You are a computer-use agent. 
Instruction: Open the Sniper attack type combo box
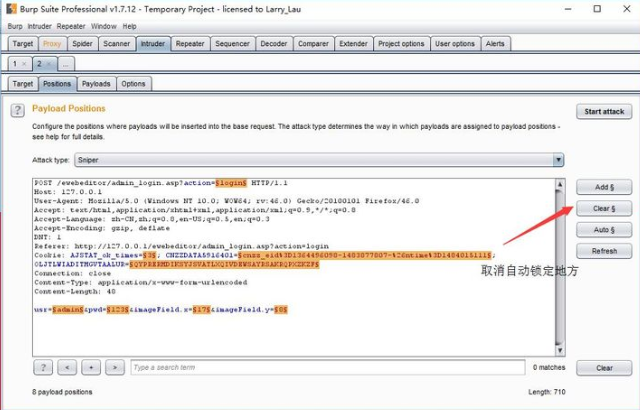click(319, 160)
